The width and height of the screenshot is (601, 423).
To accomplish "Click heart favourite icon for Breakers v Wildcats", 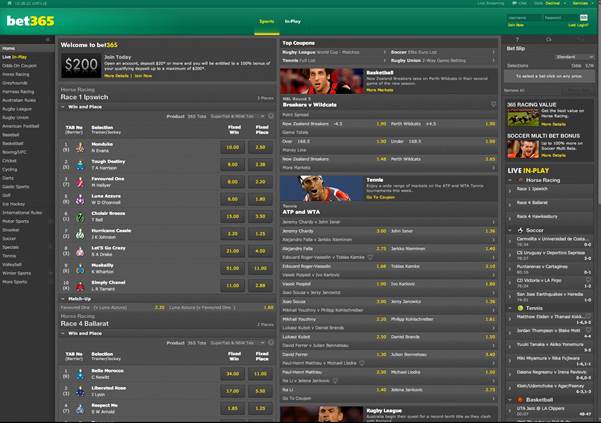I will pos(493,104).
